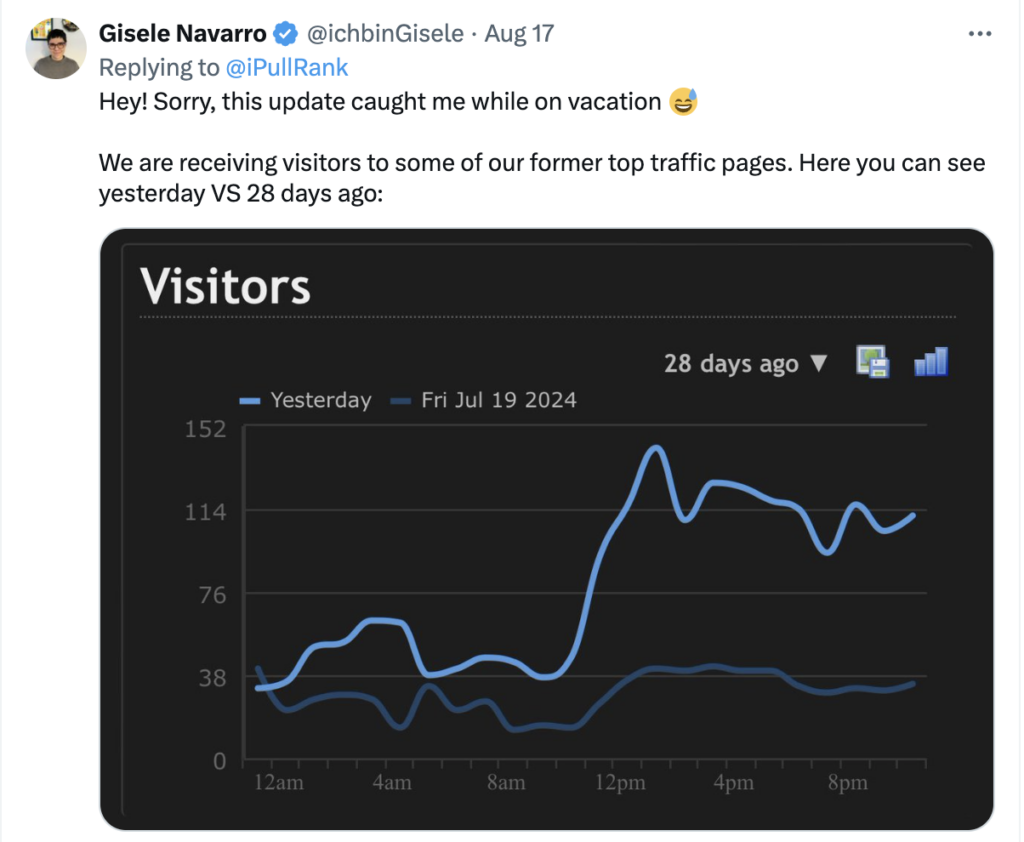The image size is (1024, 842).
Task: Click the "Hey! Sorry" tweet text
Action: (380, 102)
